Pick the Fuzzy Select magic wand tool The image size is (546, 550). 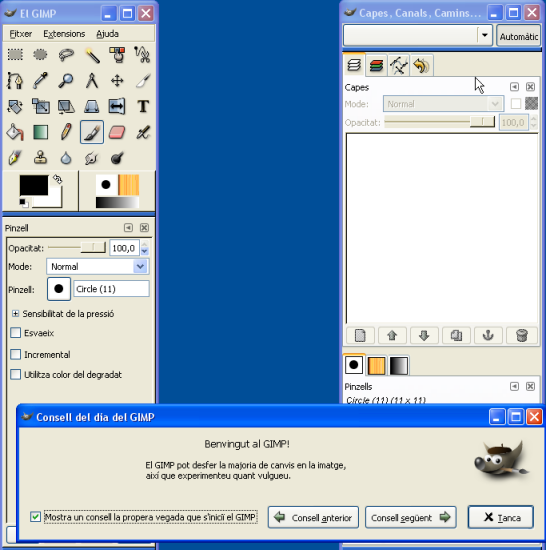coord(92,55)
